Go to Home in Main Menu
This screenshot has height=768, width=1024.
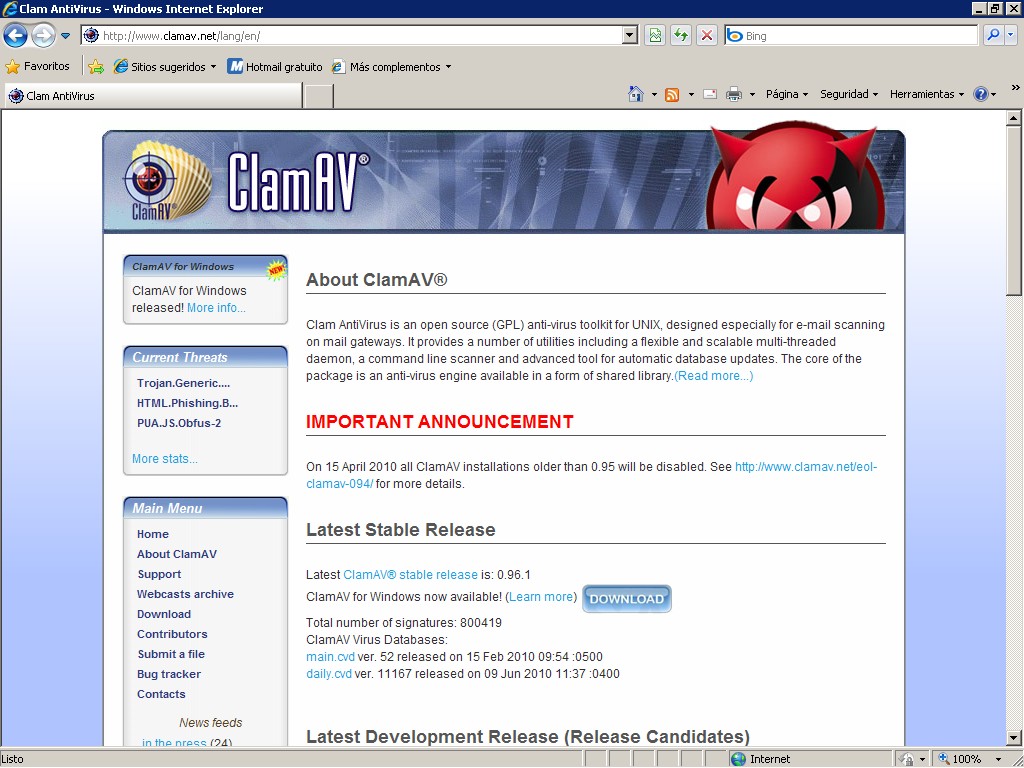(x=153, y=534)
